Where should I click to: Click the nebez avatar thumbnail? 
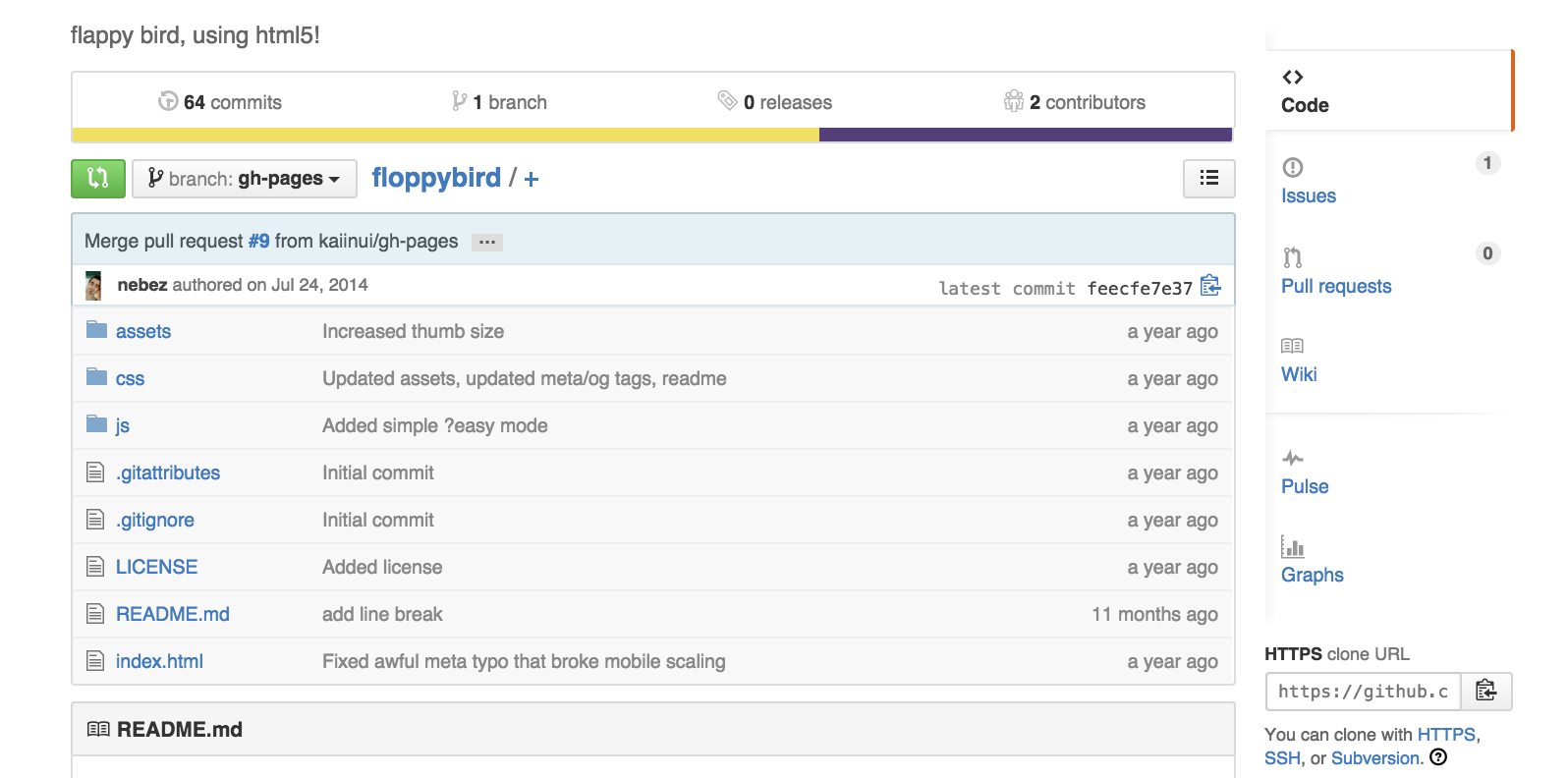93,286
